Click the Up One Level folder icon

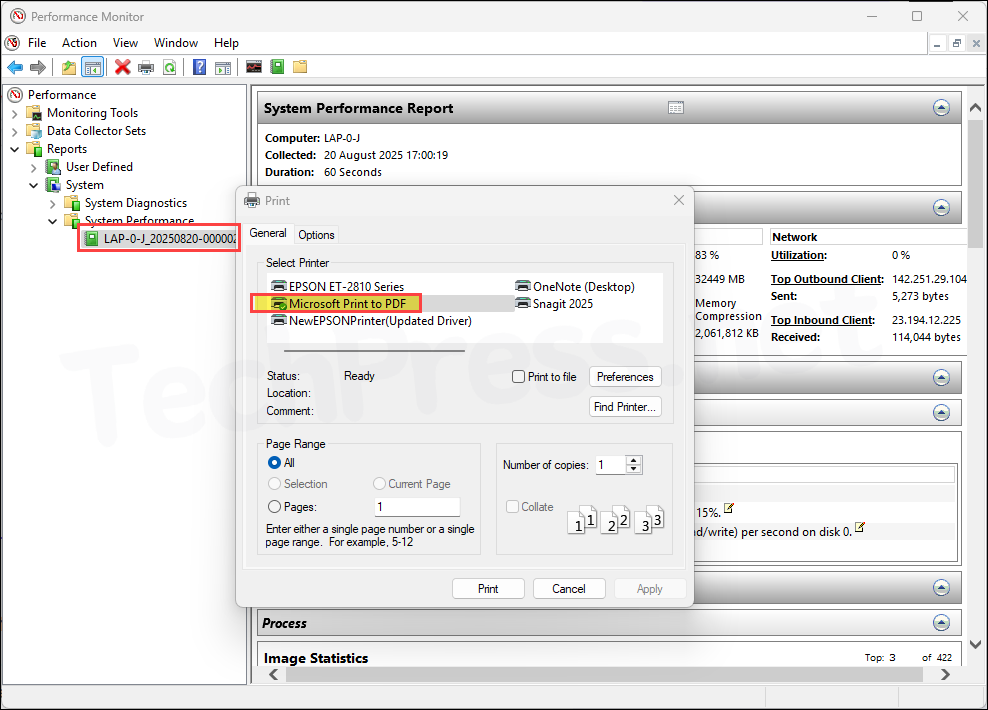tap(69, 67)
